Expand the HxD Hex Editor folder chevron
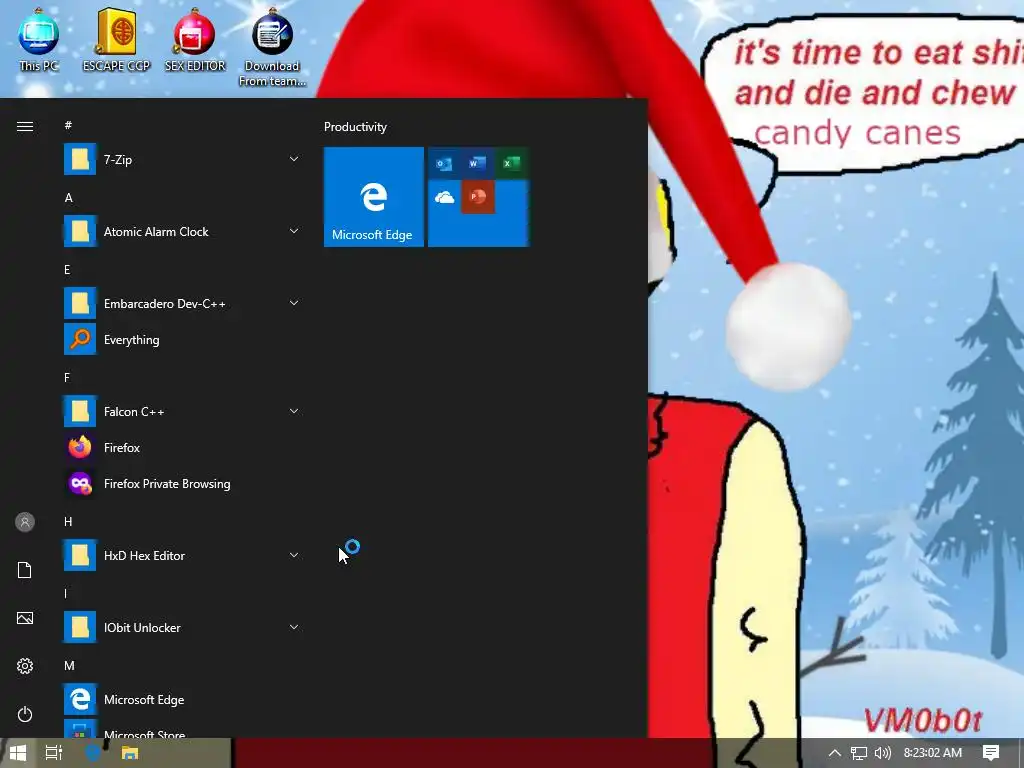The width and height of the screenshot is (1024, 768). coord(294,555)
